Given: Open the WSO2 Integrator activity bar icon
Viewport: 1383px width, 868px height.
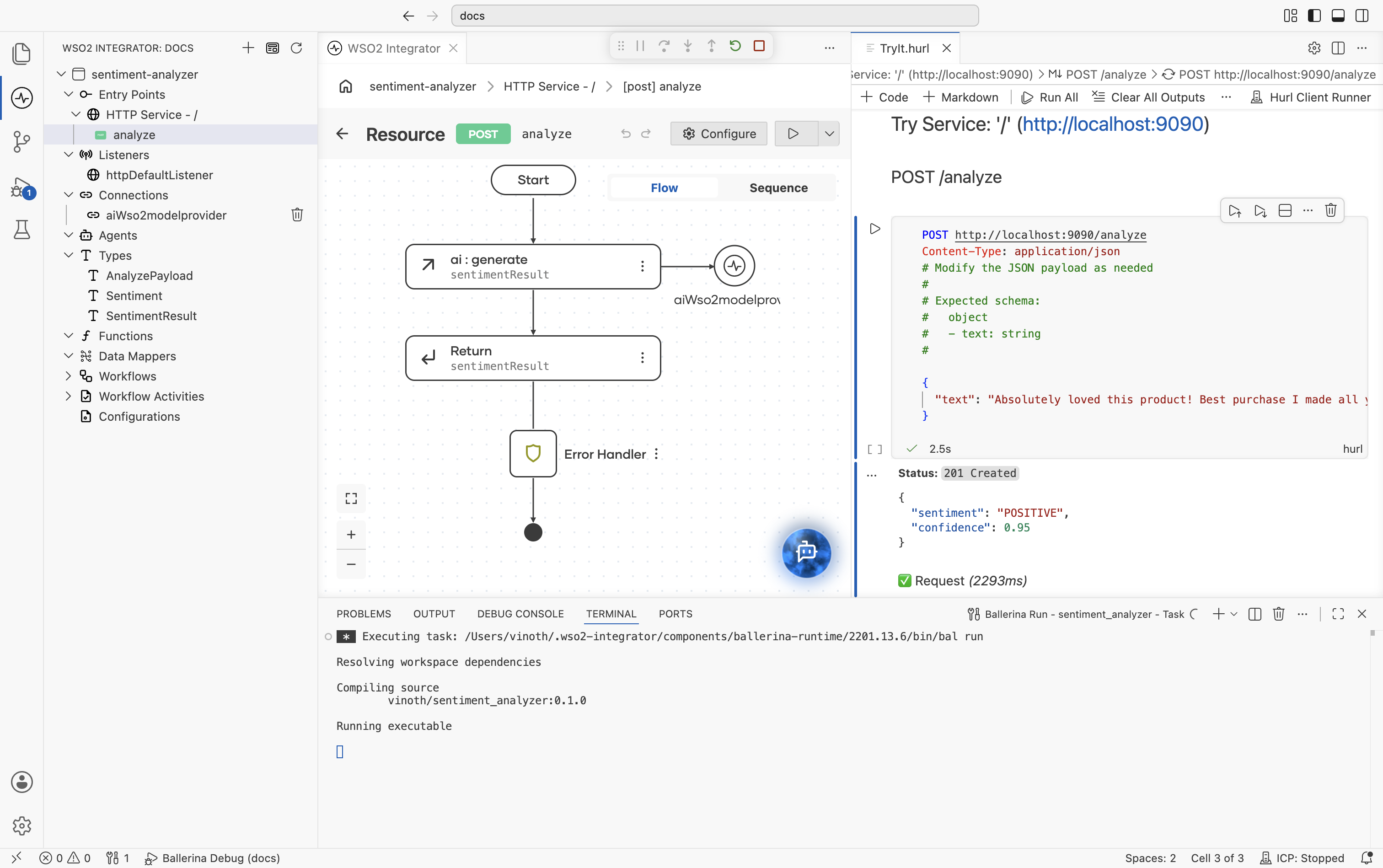Looking at the screenshot, I should pos(22,97).
